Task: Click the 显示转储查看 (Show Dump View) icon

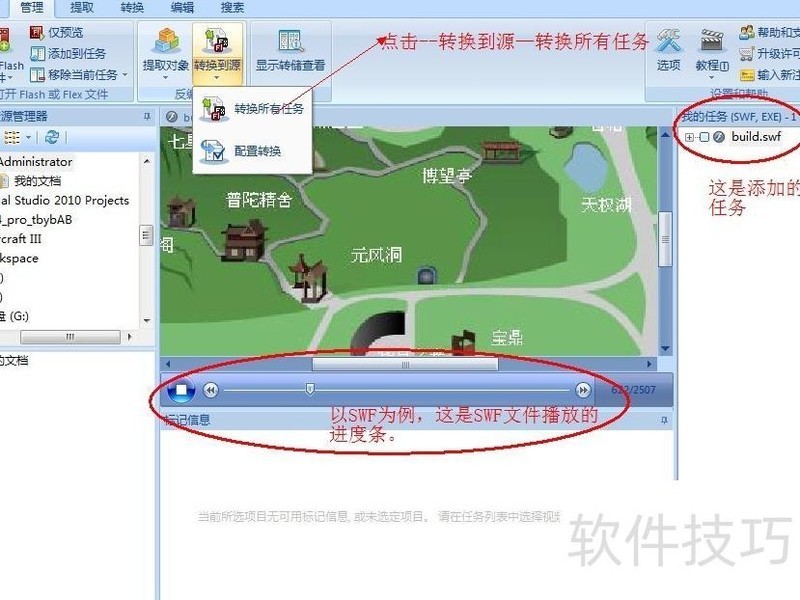Action: pos(290,43)
